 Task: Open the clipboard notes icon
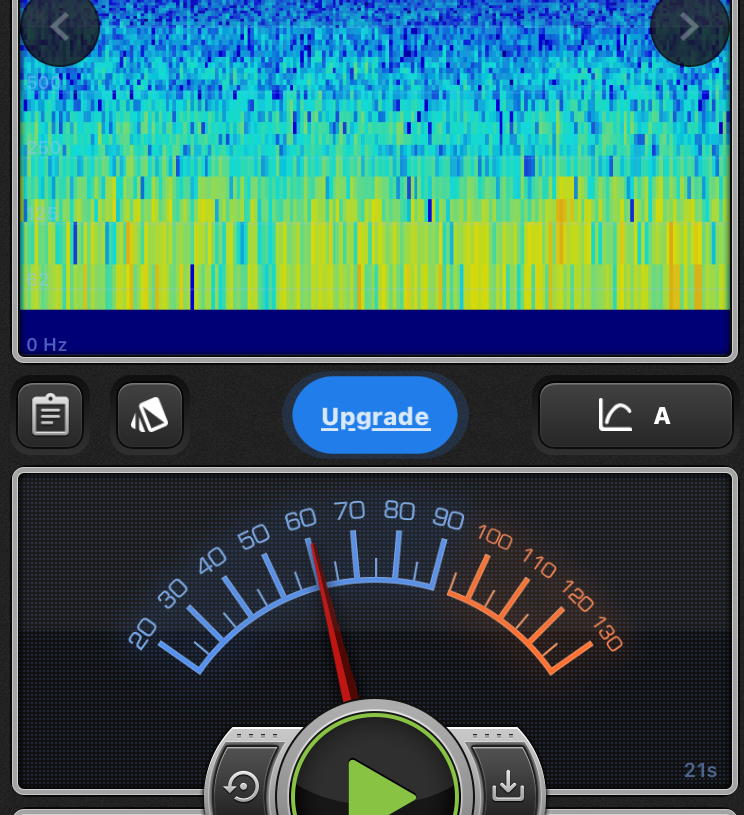coord(50,415)
